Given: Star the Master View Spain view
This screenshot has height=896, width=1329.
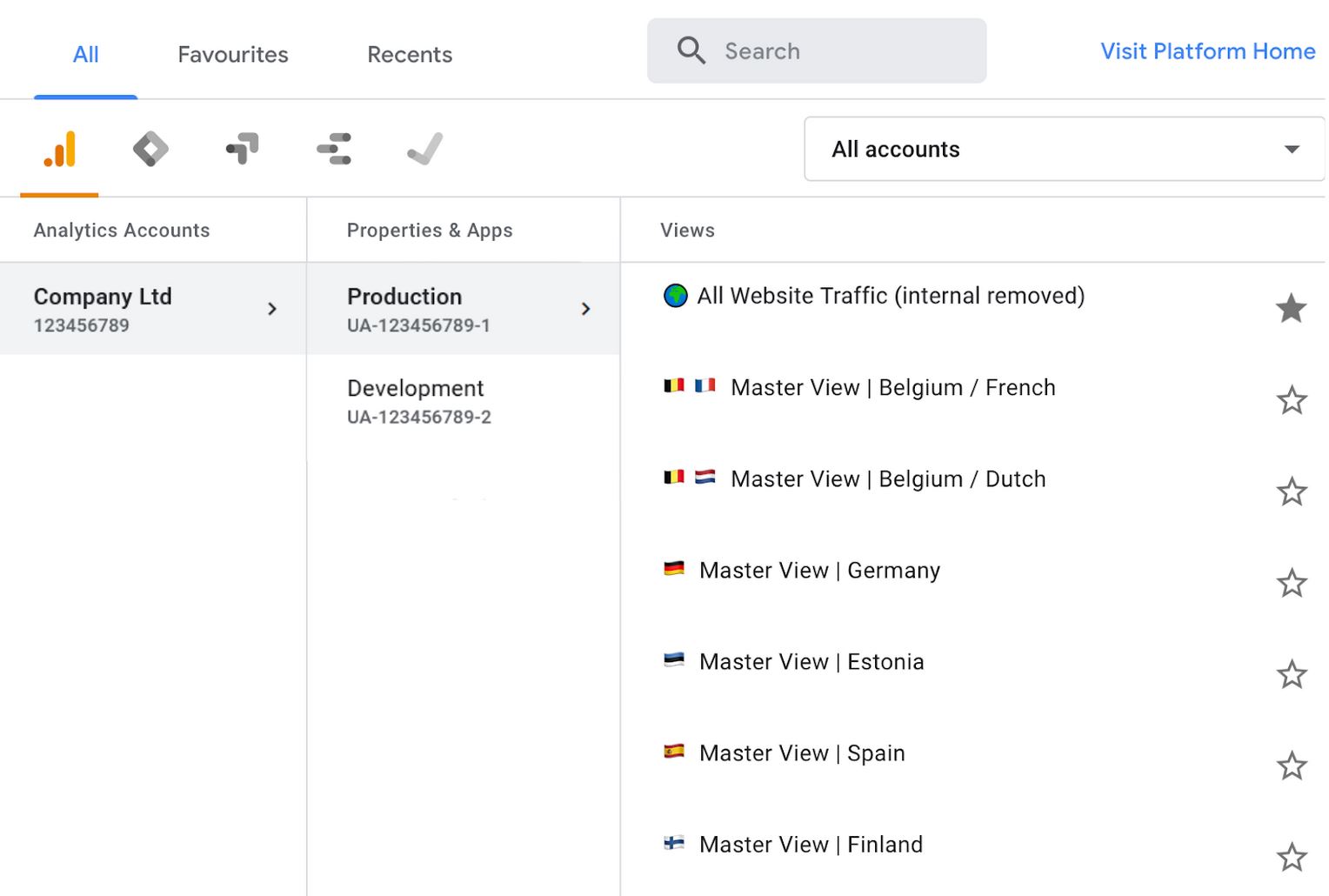Looking at the screenshot, I should pyautogui.click(x=1291, y=766).
